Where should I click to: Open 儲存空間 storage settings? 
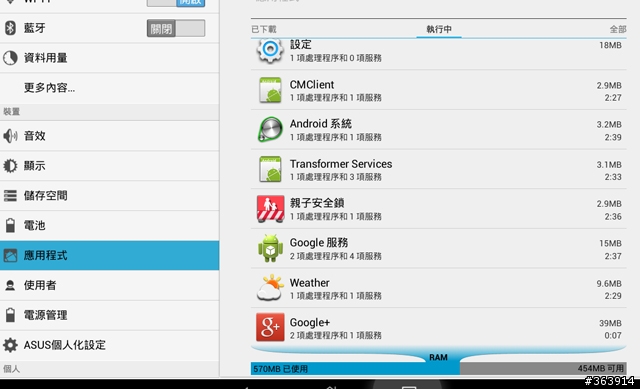(109, 196)
